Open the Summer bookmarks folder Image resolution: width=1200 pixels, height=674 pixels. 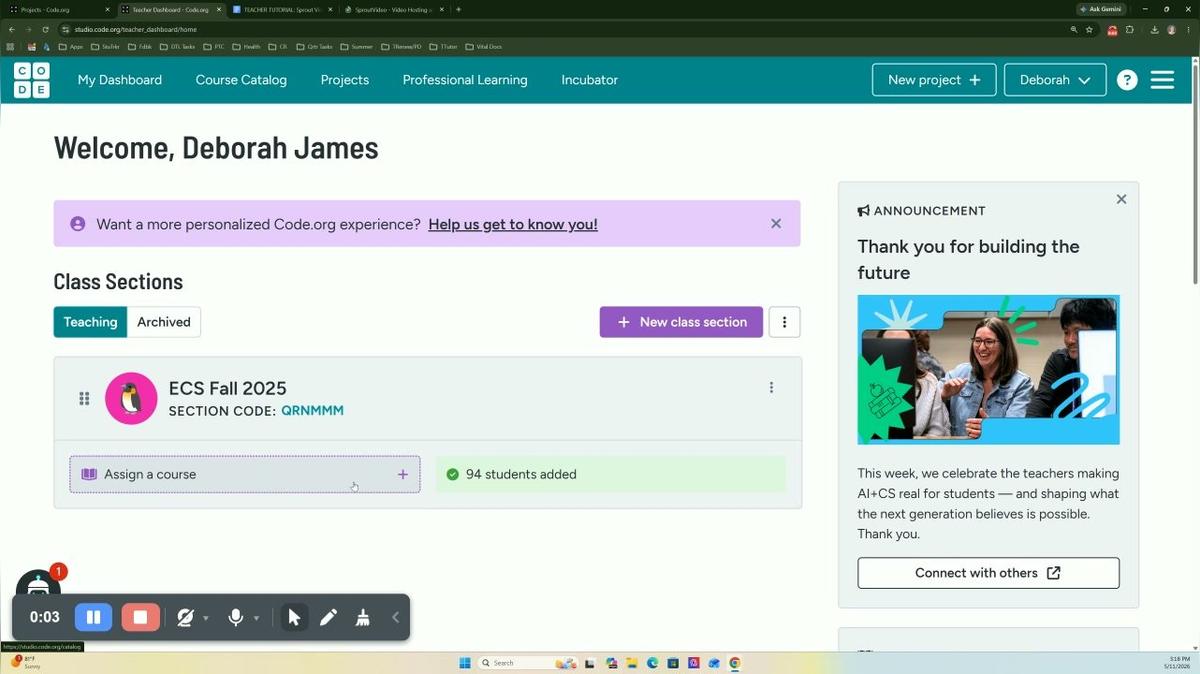[357, 46]
